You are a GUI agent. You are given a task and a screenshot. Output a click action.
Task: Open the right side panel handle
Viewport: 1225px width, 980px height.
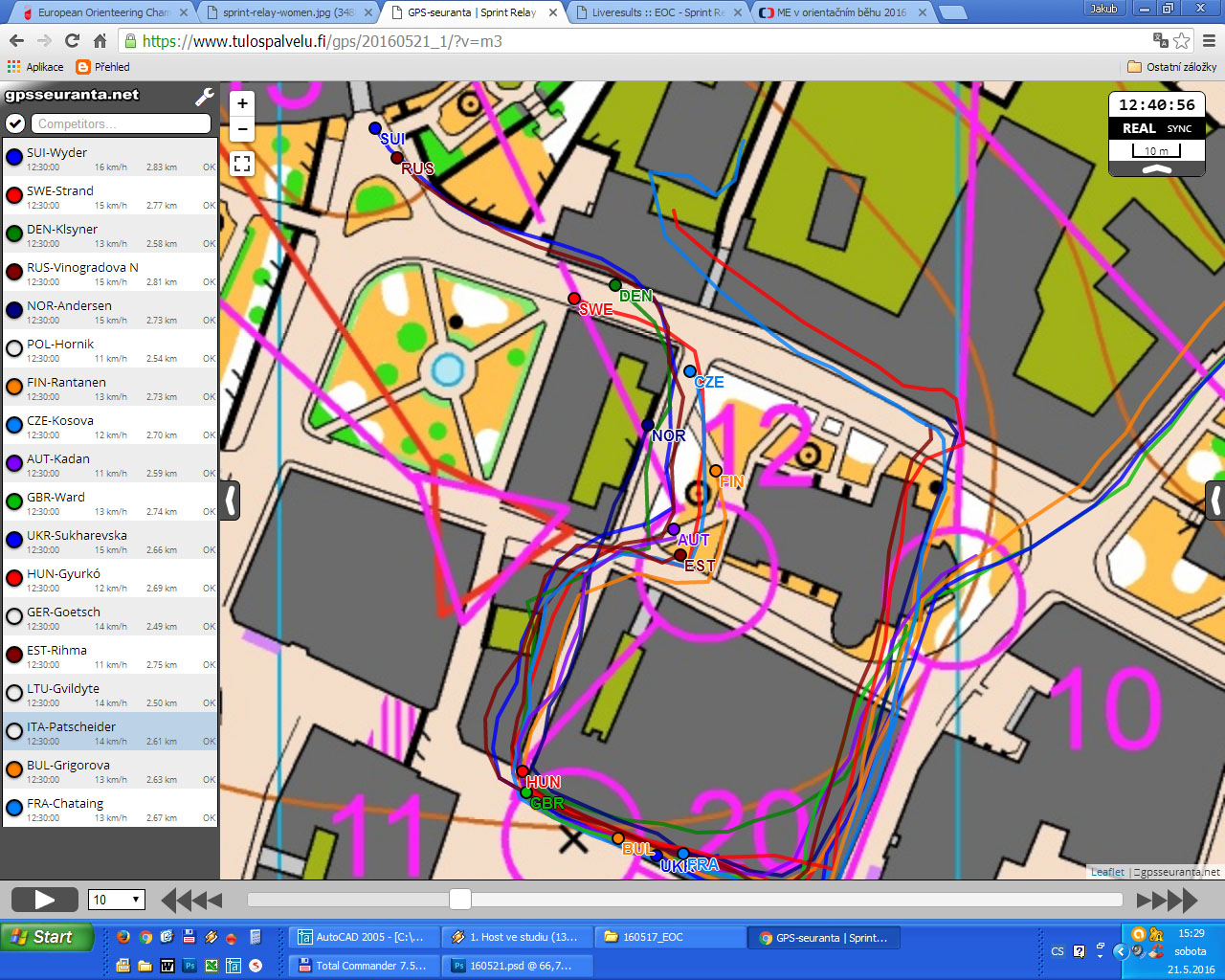coord(1214,501)
